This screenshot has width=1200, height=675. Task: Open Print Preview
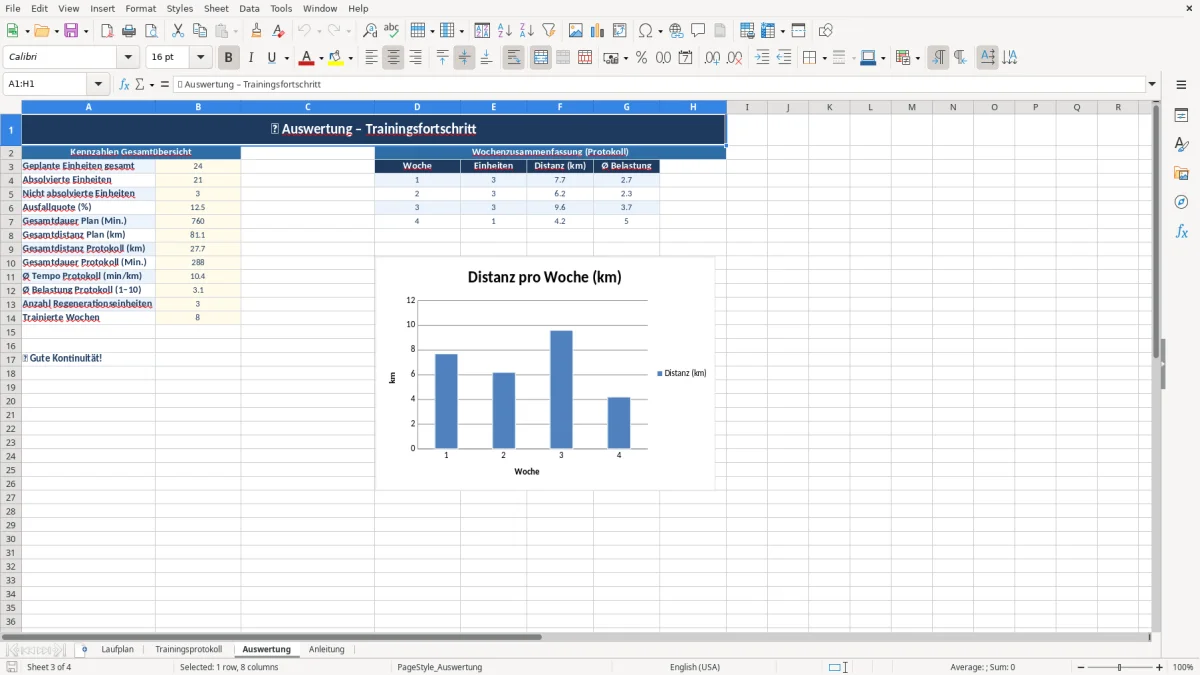[150, 31]
